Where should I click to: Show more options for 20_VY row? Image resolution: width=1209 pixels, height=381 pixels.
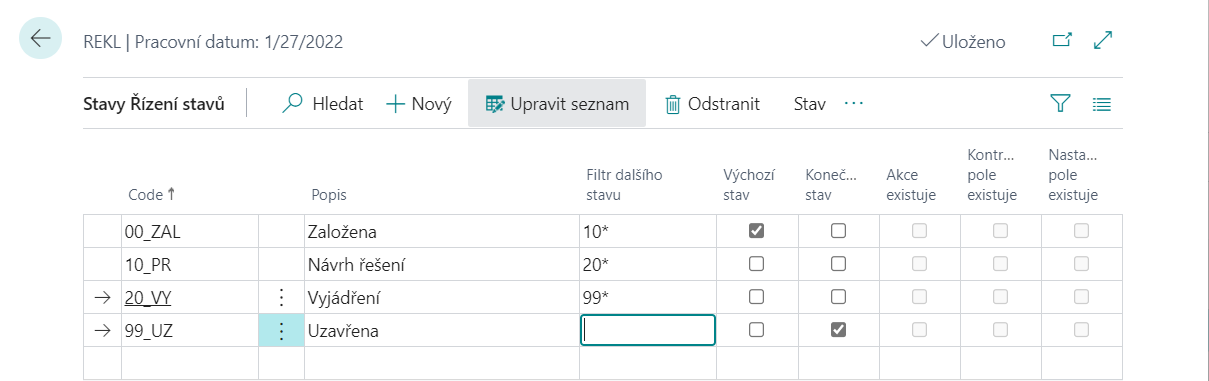[x=281, y=297]
